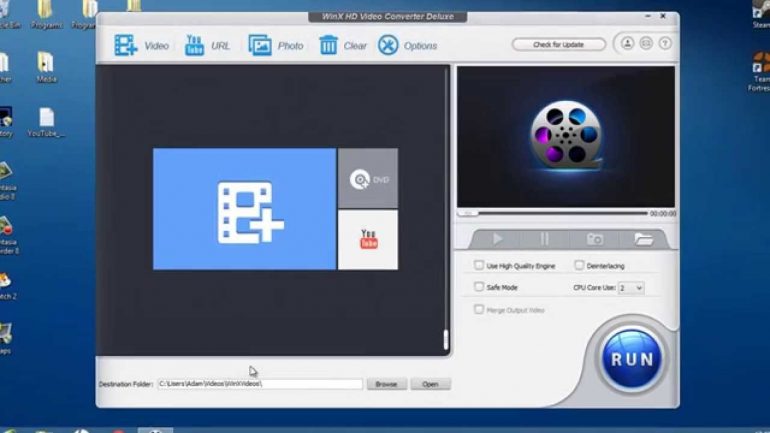Open the YouTube URL downloader toolbar button

click(x=207, y=46)
